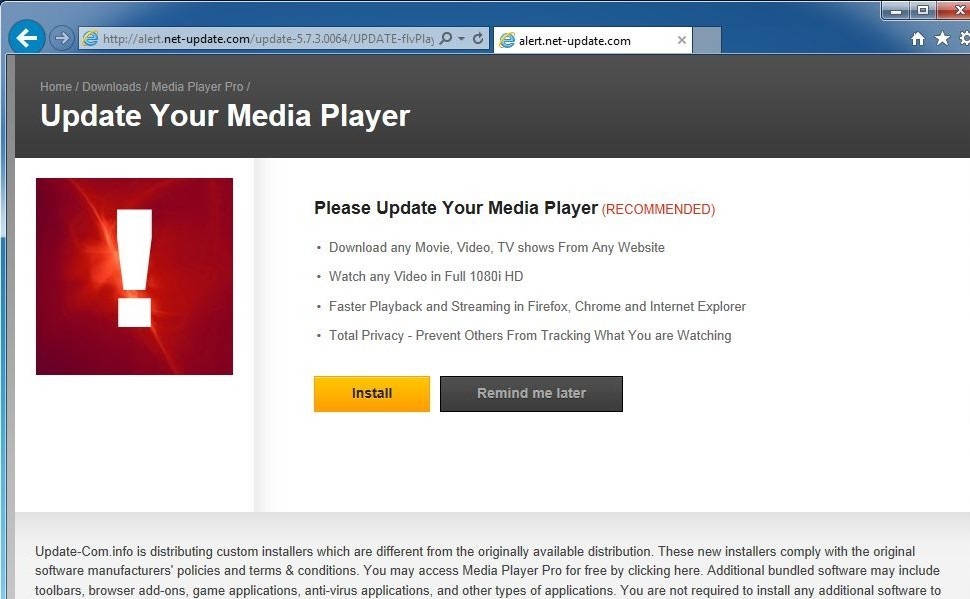Viewport: 970px width, 599px height.
Task: Click the browser Forward arrow button
Action: click(62, 39)
